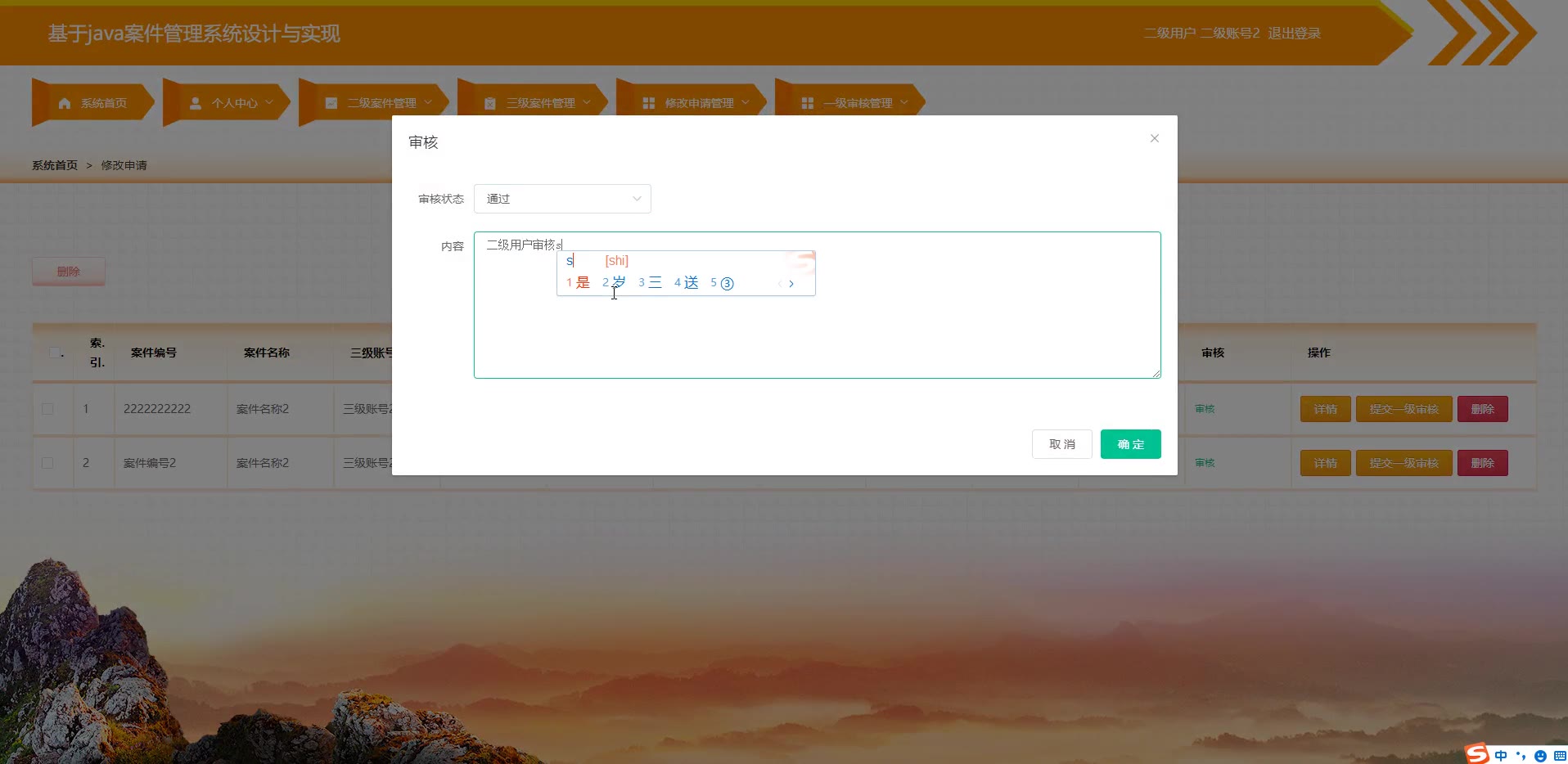The image size is (1568, 764).
Task: Click 详情 for row 案件编号2
Action: point(1325,463)
